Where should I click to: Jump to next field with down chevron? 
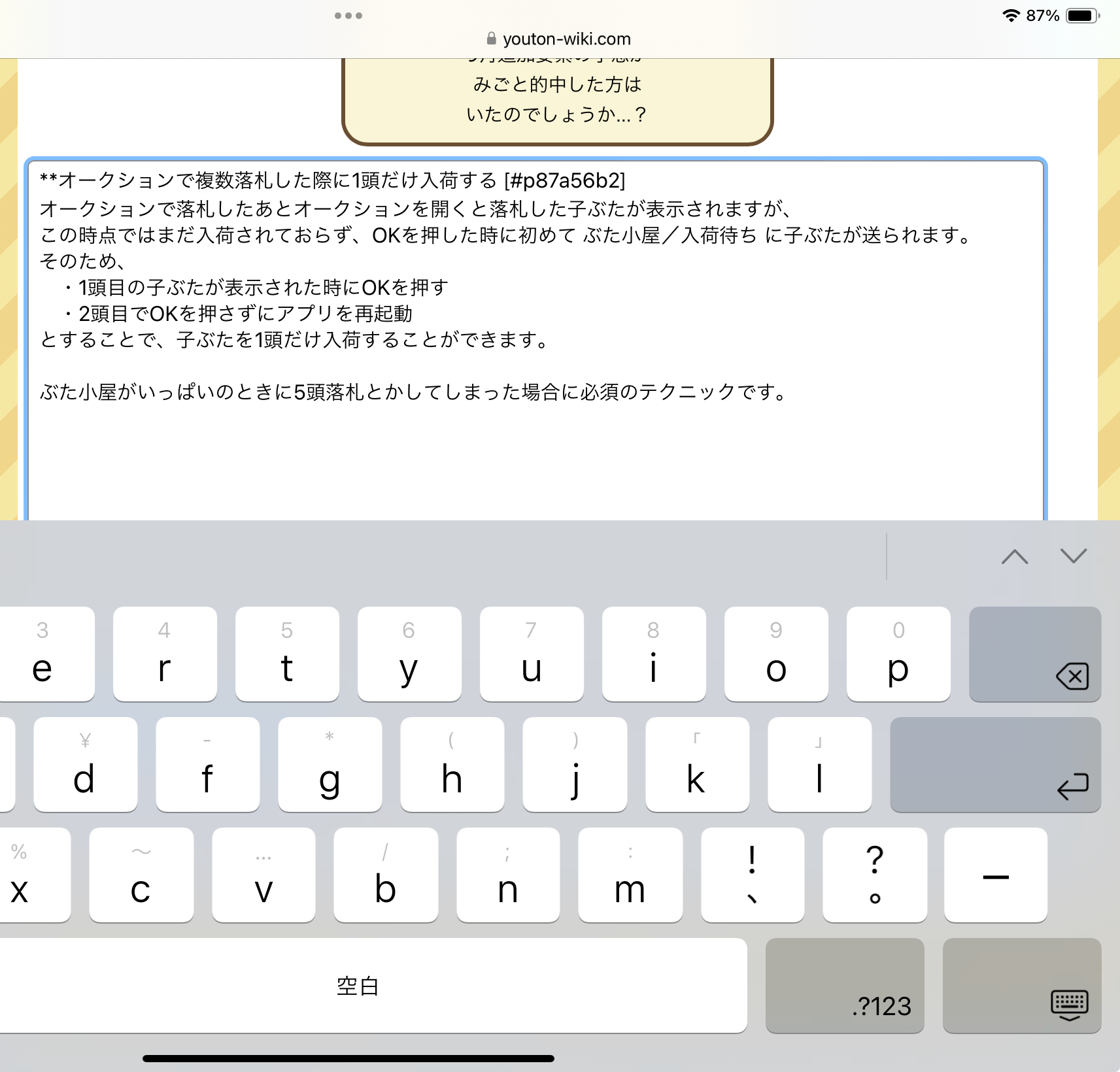1073,556
